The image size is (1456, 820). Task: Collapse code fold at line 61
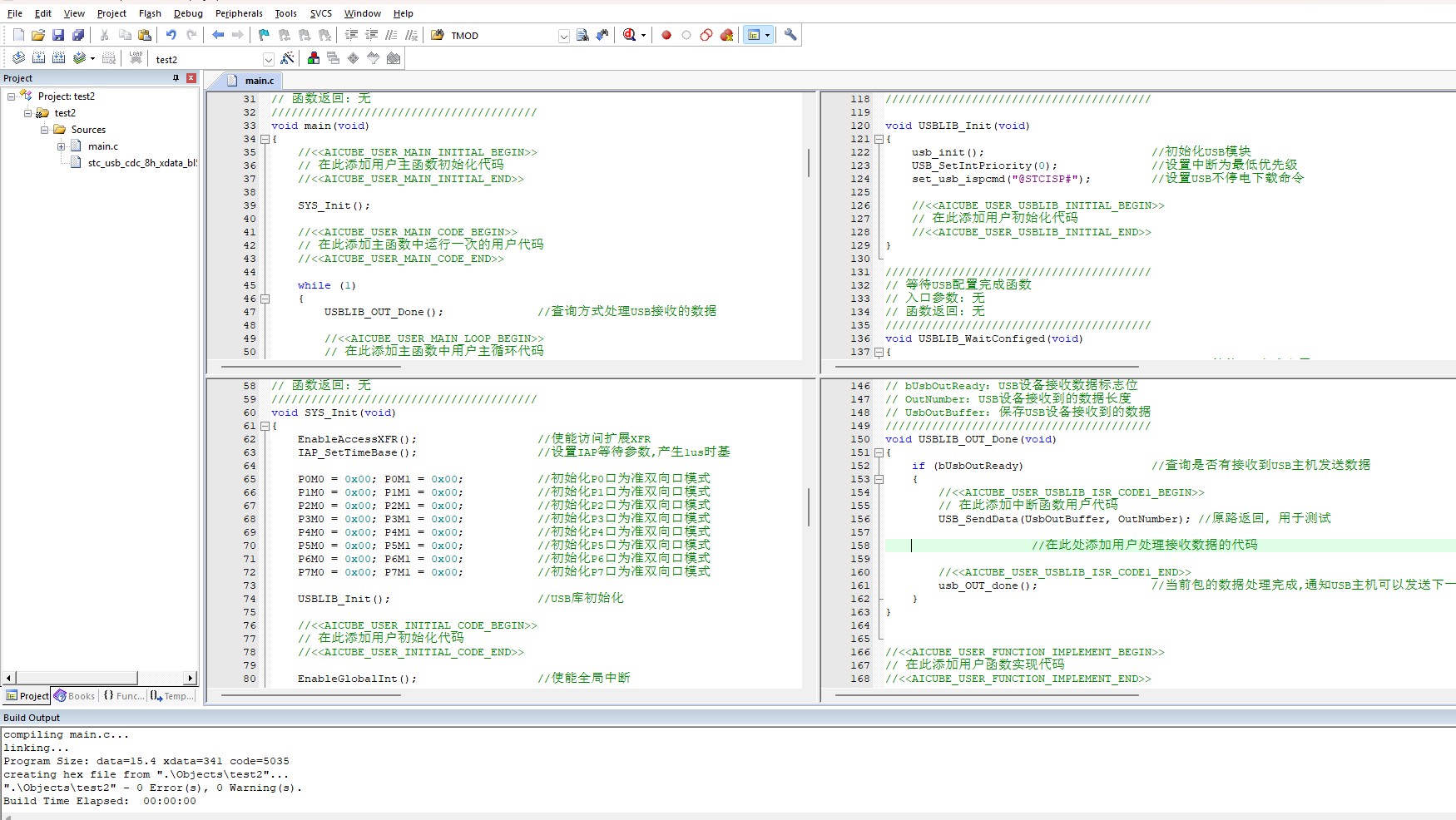[265, 426]
